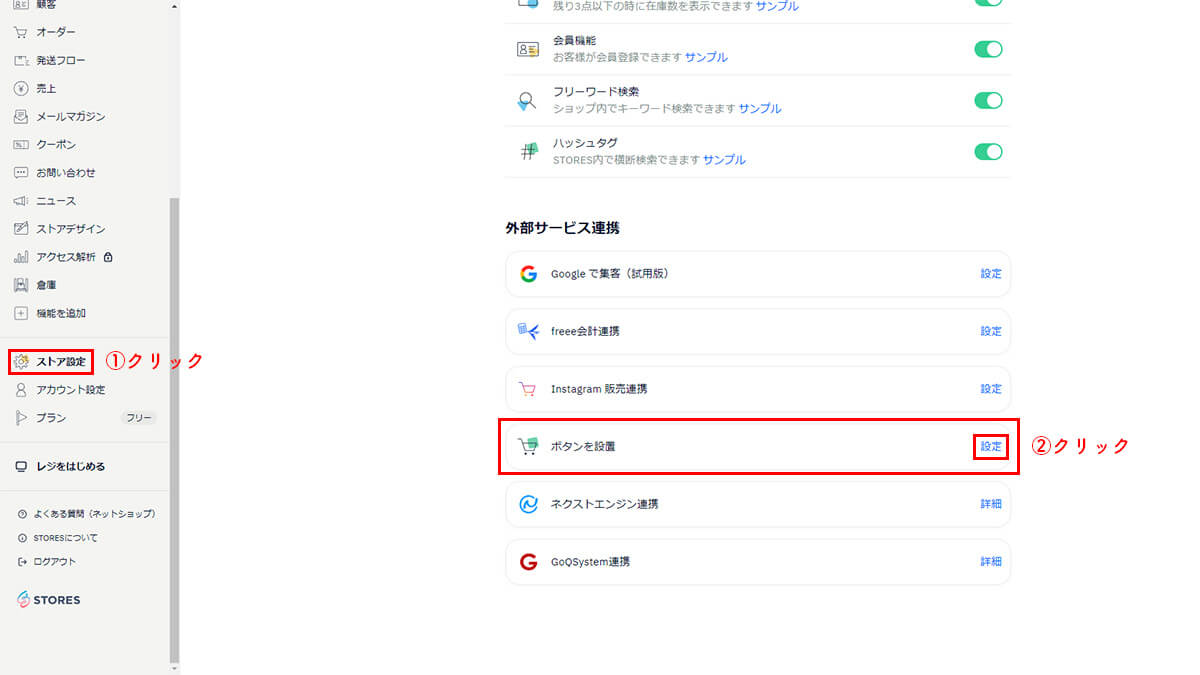This screenshot has height=675, width=1200.
Task: Click 設定 for freee会計連携
Action: (991, 331)
